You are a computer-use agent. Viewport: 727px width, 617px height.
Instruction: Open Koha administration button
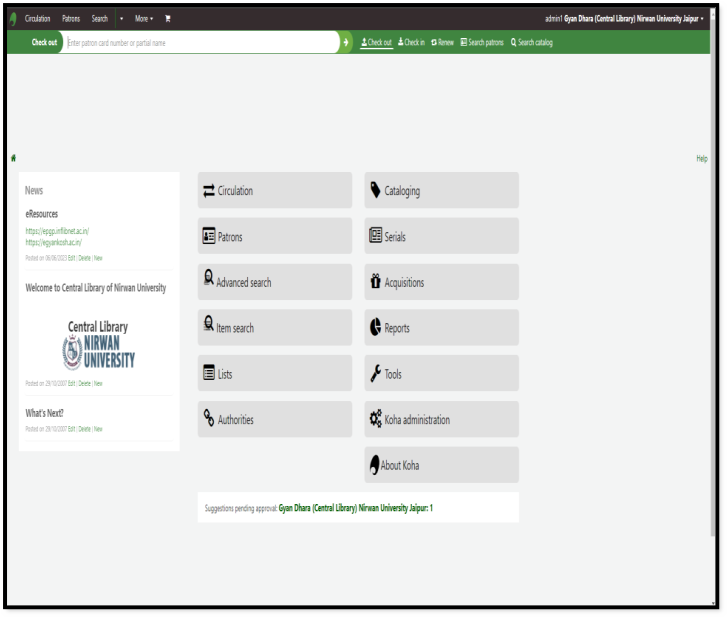441,420
